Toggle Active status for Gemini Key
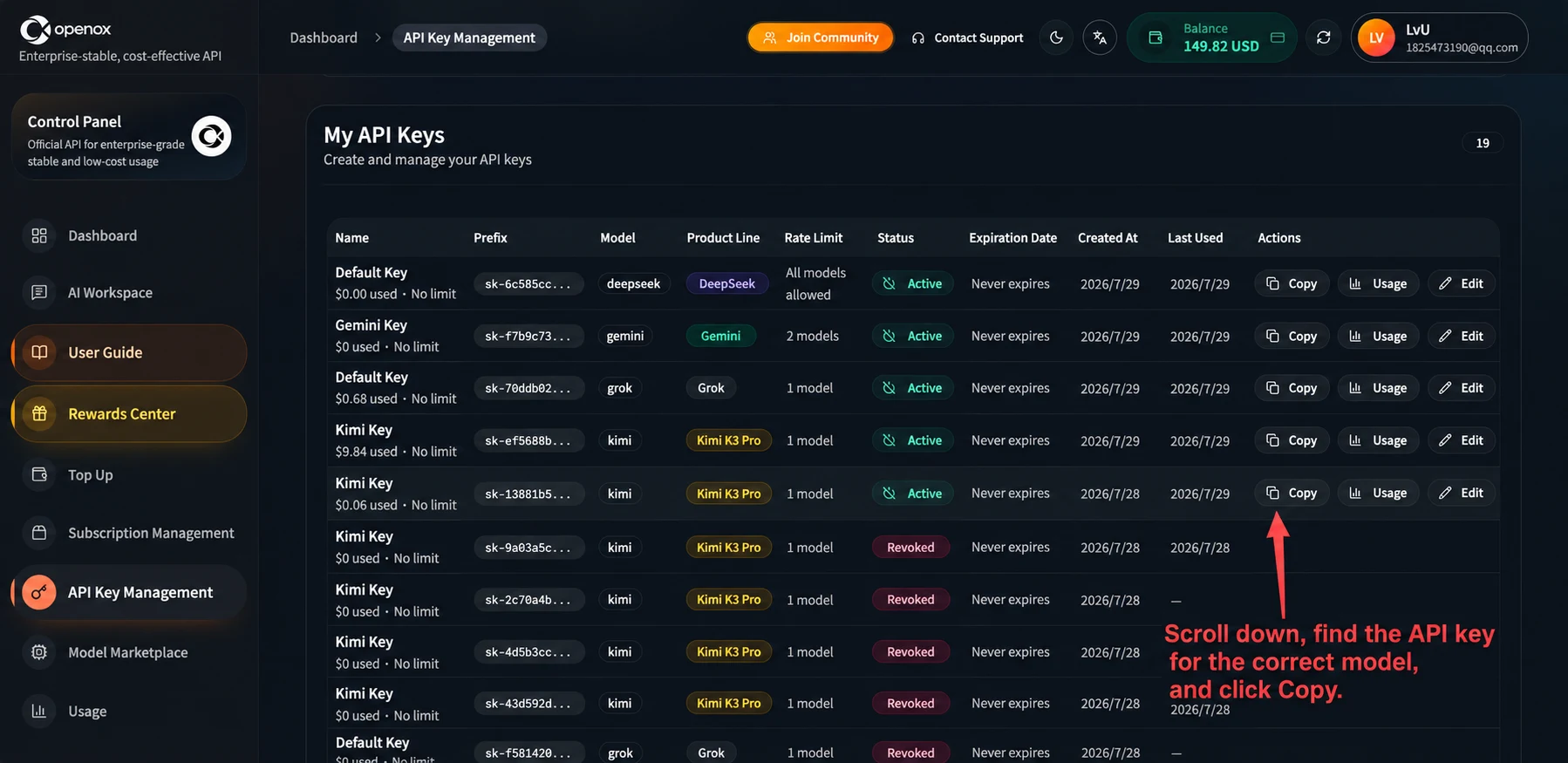This screenshot has height=763, width=1568. coord(912,336)
